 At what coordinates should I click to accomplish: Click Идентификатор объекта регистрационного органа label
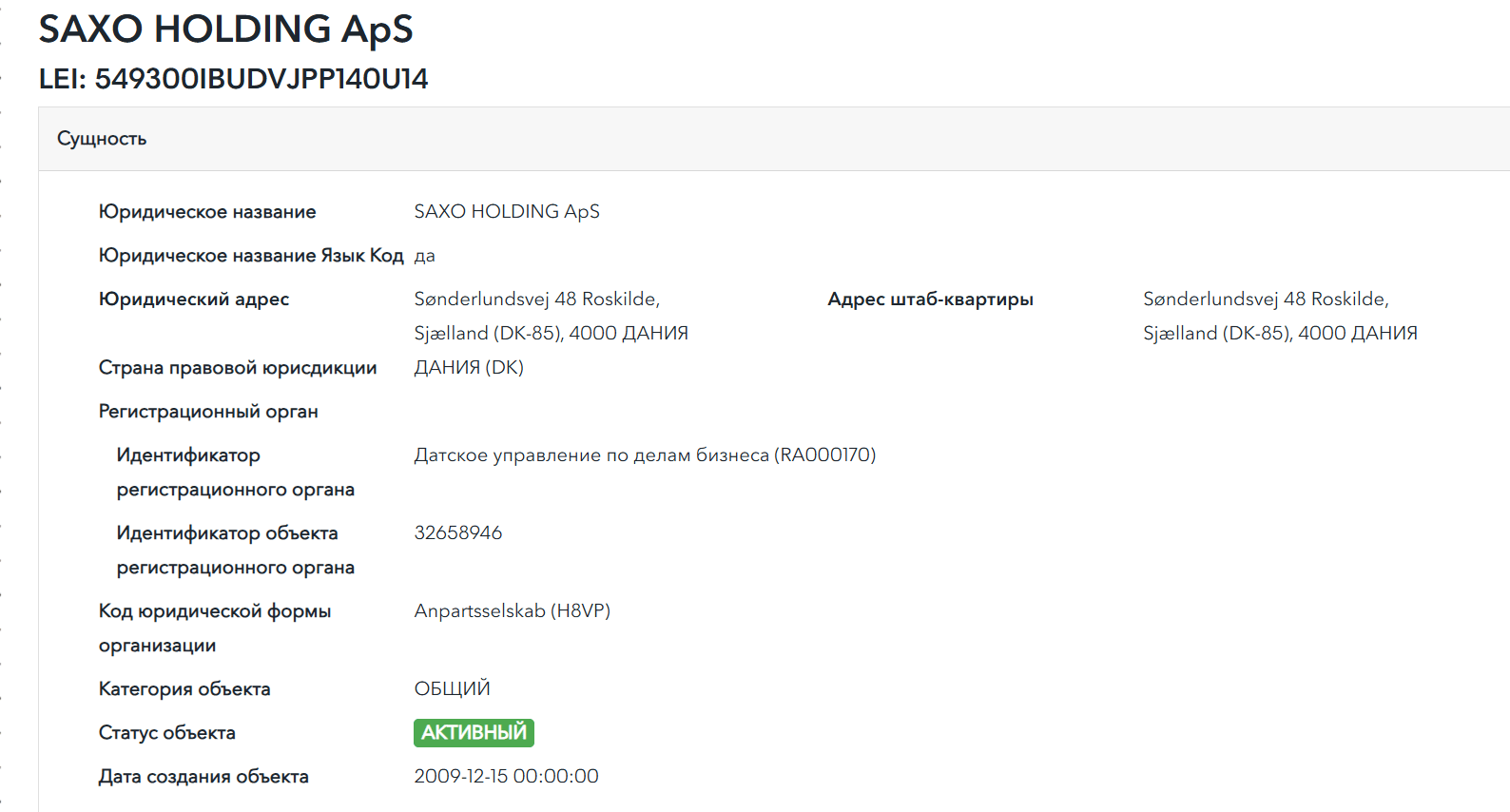[x=236, y=551]
